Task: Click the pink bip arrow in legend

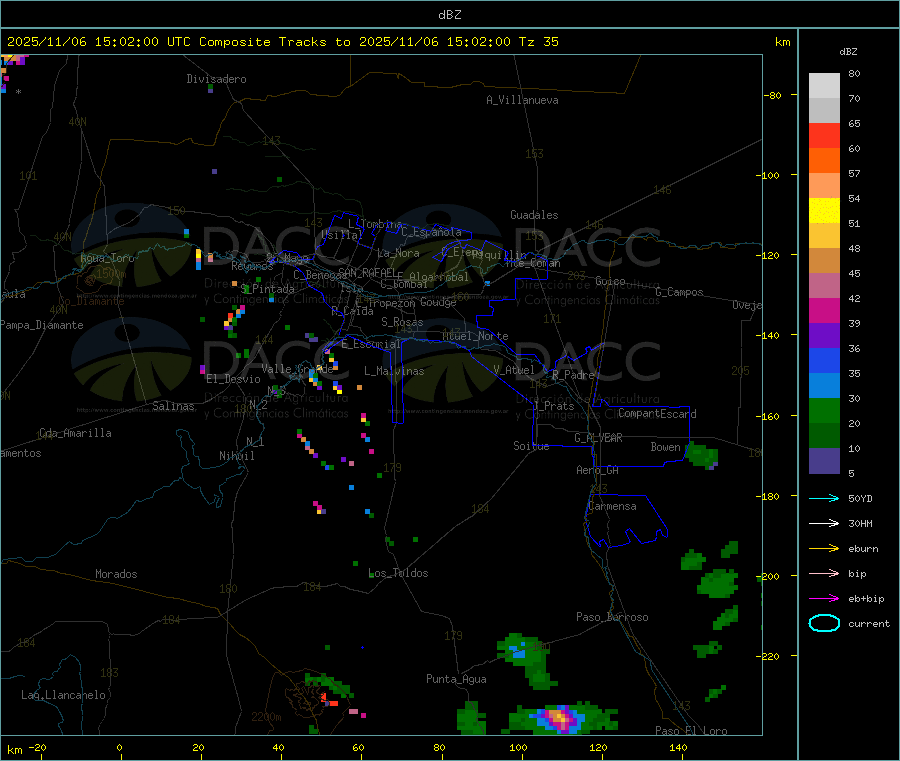Action: coord(824,573)
